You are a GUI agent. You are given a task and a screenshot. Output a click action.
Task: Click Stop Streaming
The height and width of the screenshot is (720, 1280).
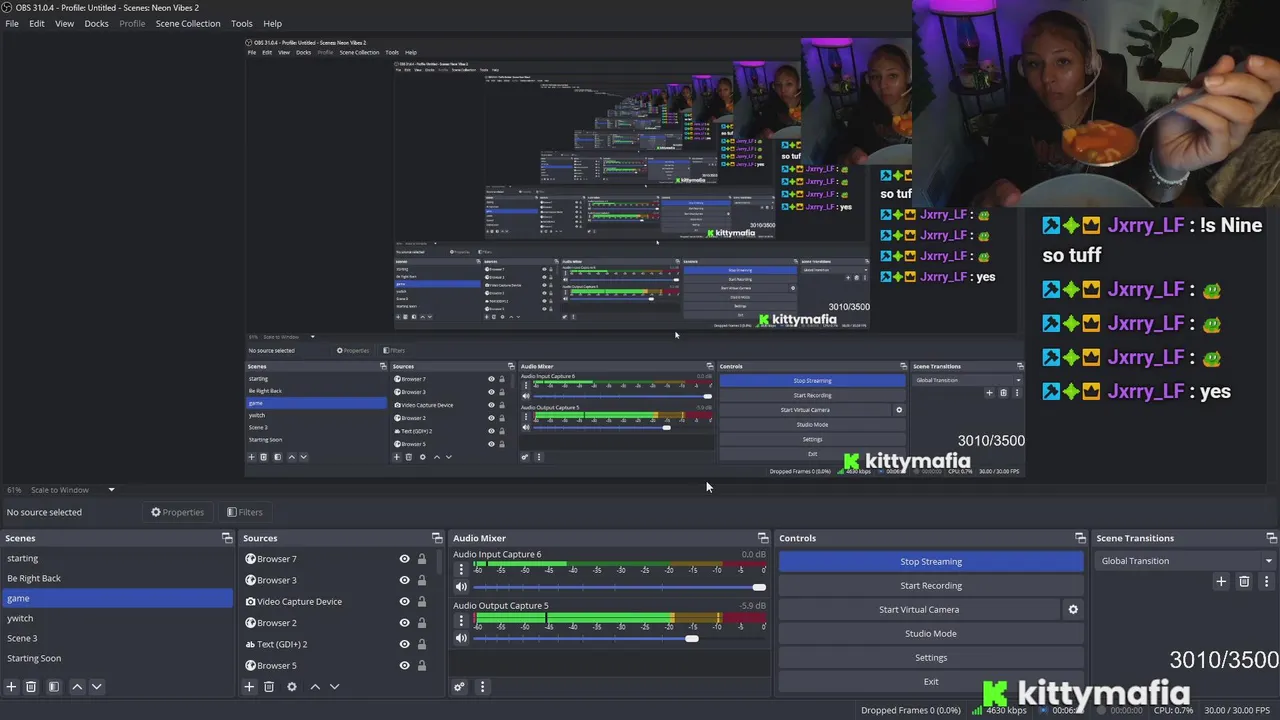(x=931, y=562)
